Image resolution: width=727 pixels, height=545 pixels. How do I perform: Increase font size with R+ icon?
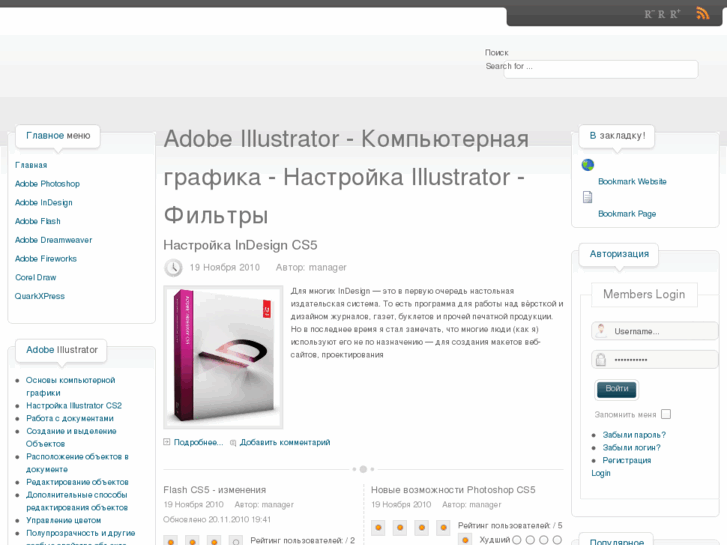(x=675, y=14)
